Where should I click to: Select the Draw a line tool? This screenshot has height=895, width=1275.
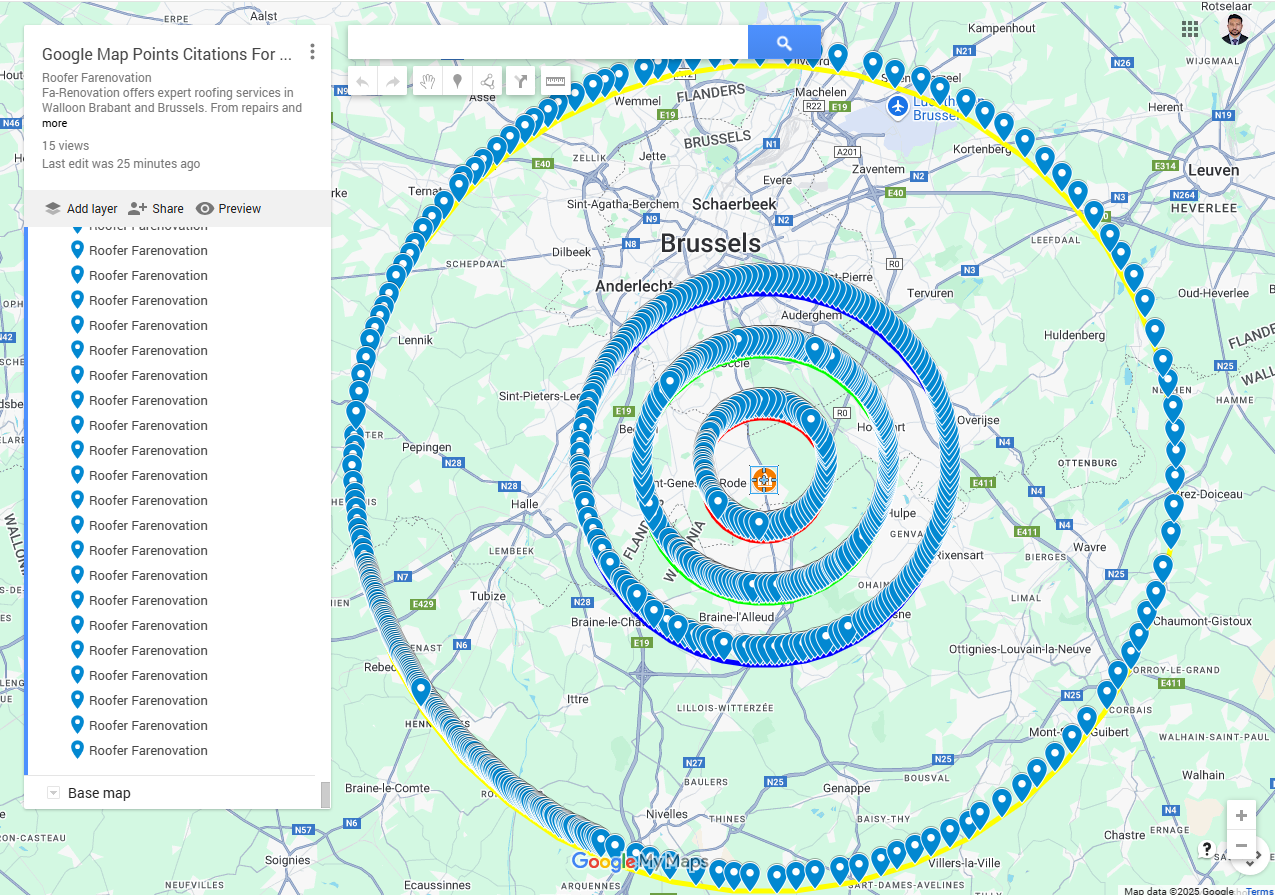pos(488,80)
